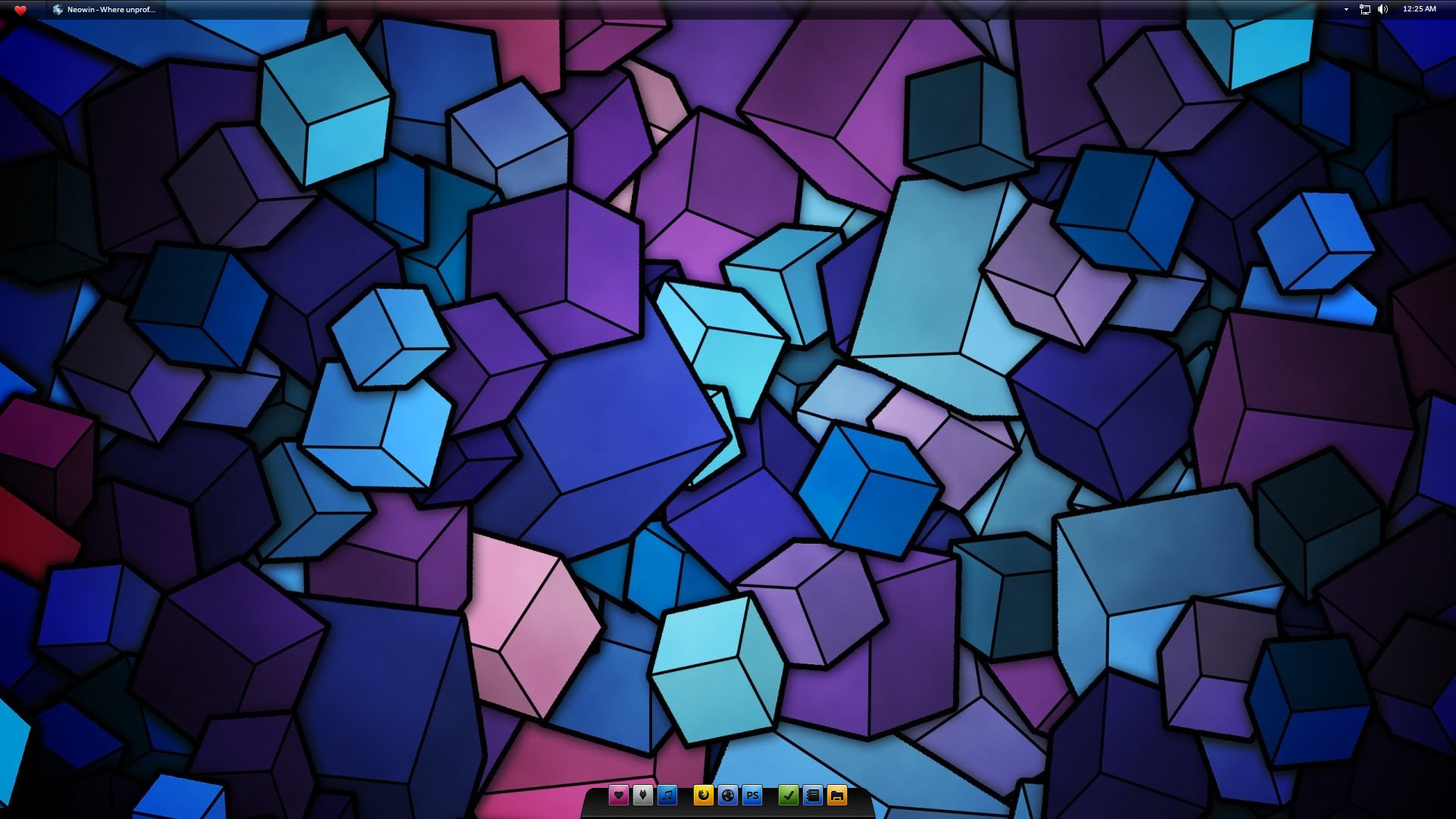
Task: Open the network connection tray icon
Action: click(x=1364, y=10)
